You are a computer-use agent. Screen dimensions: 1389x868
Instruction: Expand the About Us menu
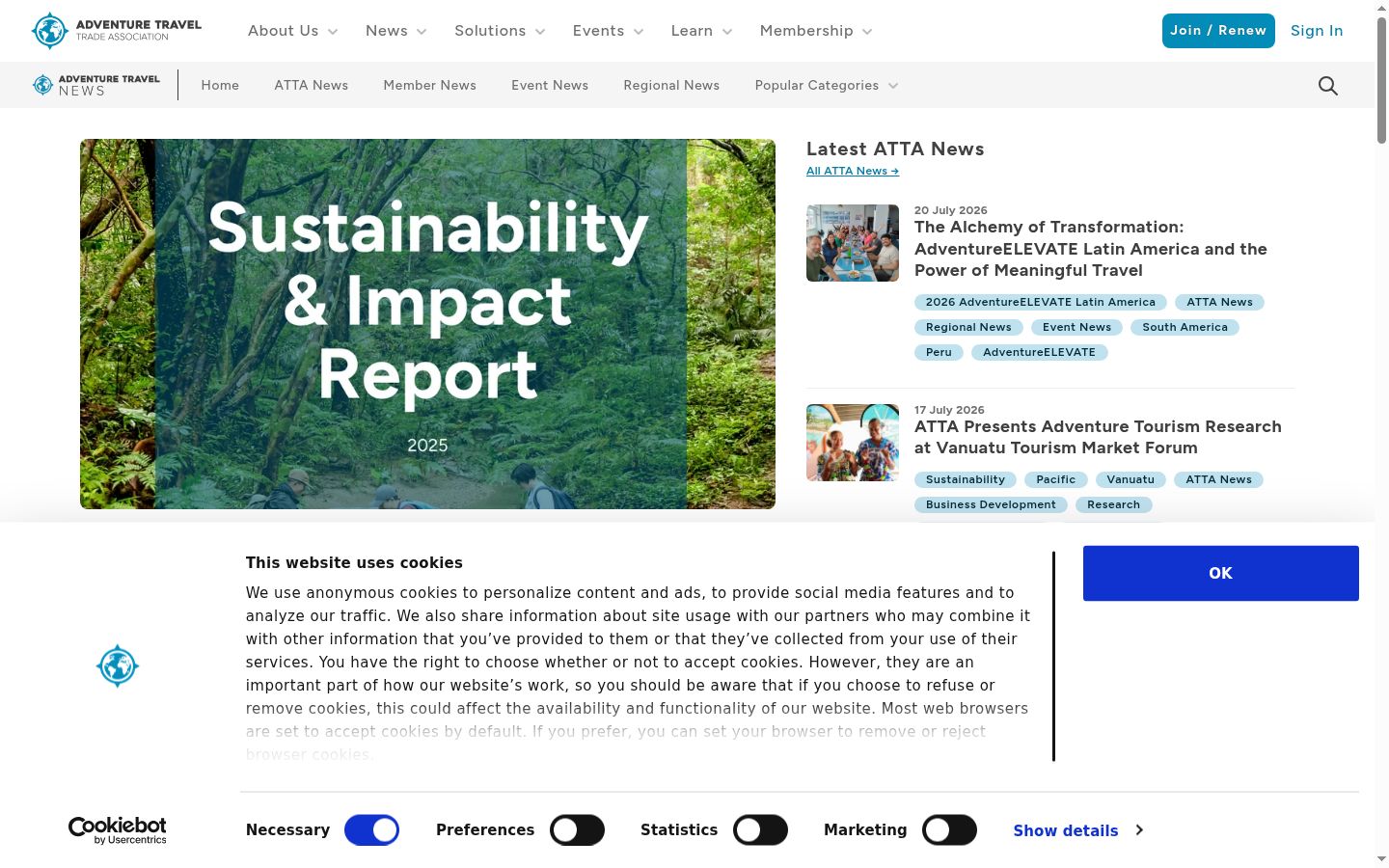tap(293, 31)
